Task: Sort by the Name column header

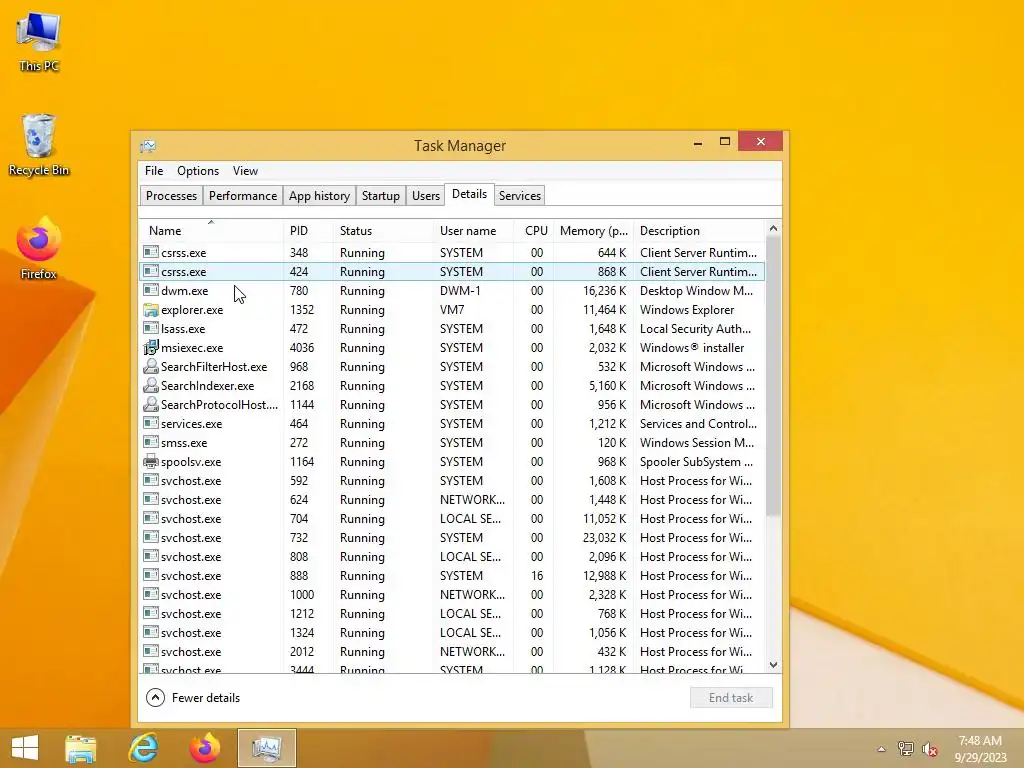Action: point(211,231)
